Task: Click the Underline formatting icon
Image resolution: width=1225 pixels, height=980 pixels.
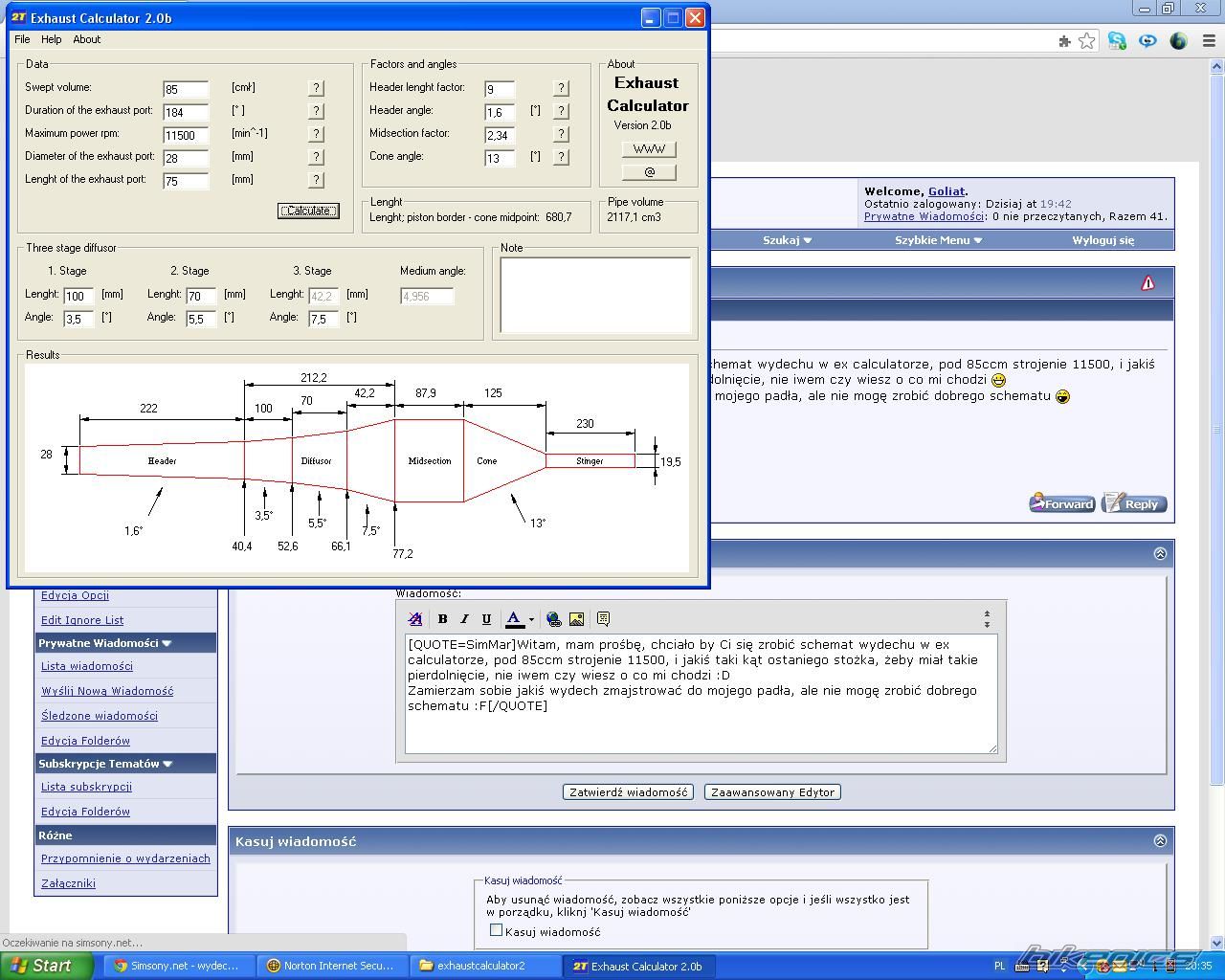Action: point(486,619)
